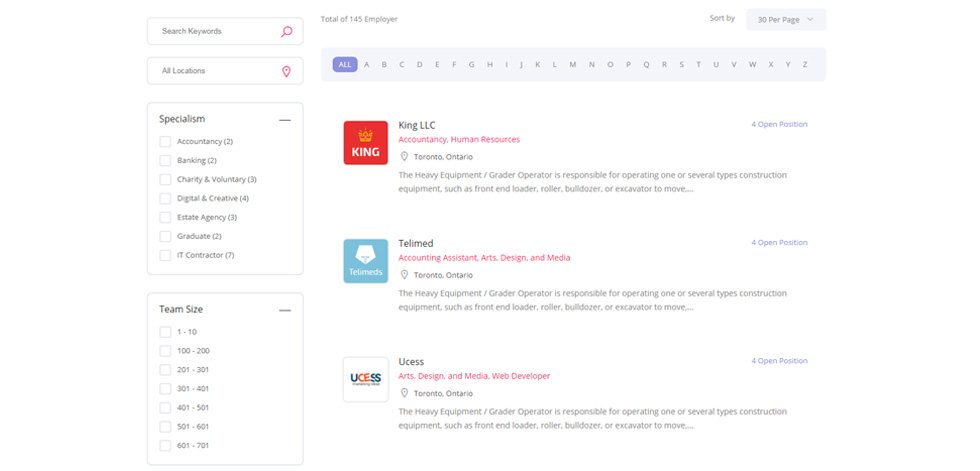Filter employers by letter Q
The height and width of the screenshot is (471, 980).
(646, 64)
